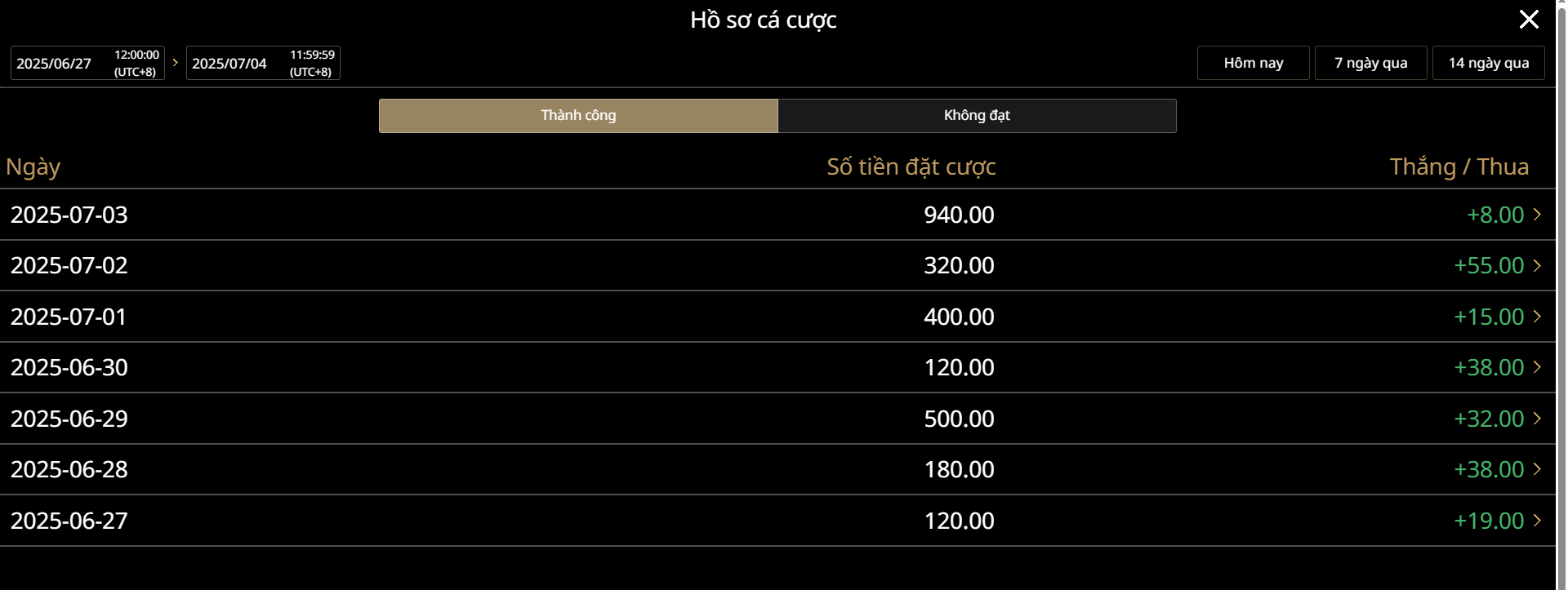Expand details for 2025-07-01 row chevron
The image size is (1568, 590).
click(x=1537, y=317)
